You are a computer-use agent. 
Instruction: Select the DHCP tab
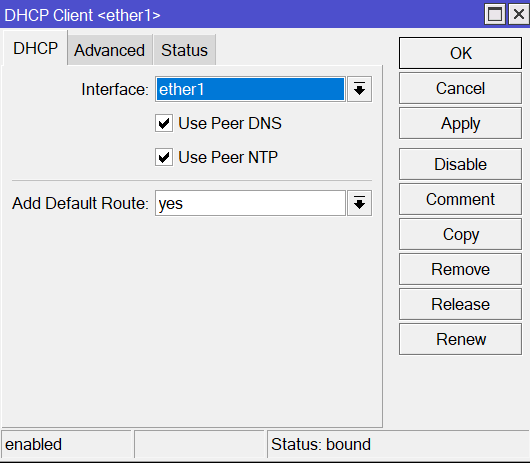pyautogui.click(x=35, y=48)
